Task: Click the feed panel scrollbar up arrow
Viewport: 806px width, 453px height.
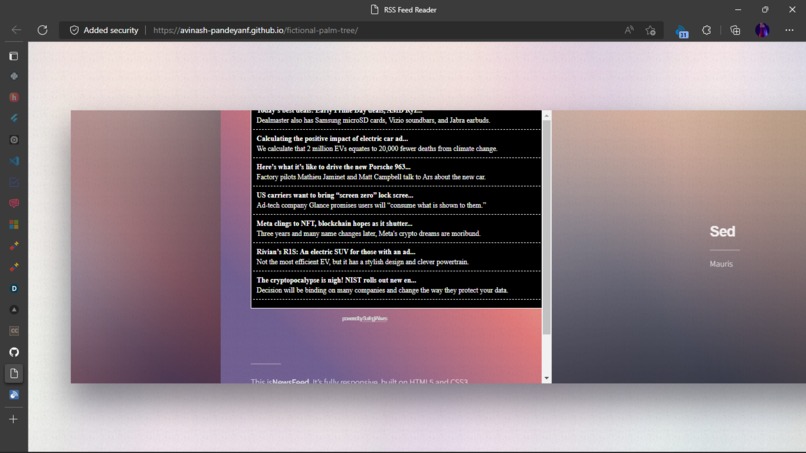Action: [546, 116]
